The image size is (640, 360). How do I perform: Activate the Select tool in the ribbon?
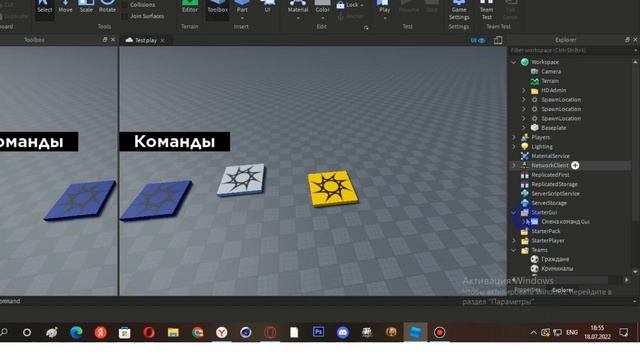click(x=44, y=8)
